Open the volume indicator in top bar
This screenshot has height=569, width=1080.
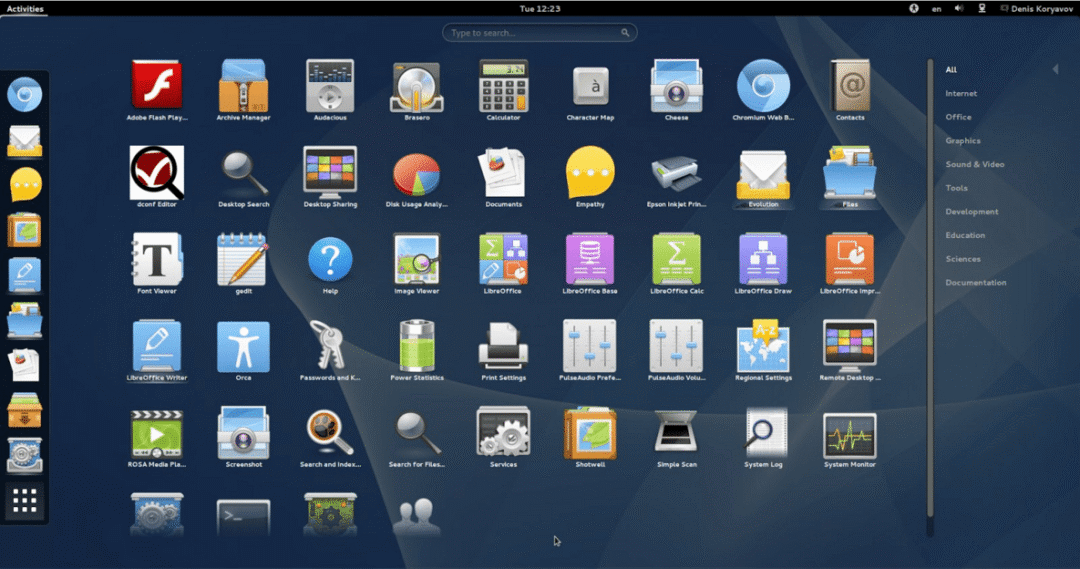[x=958, y=8]
